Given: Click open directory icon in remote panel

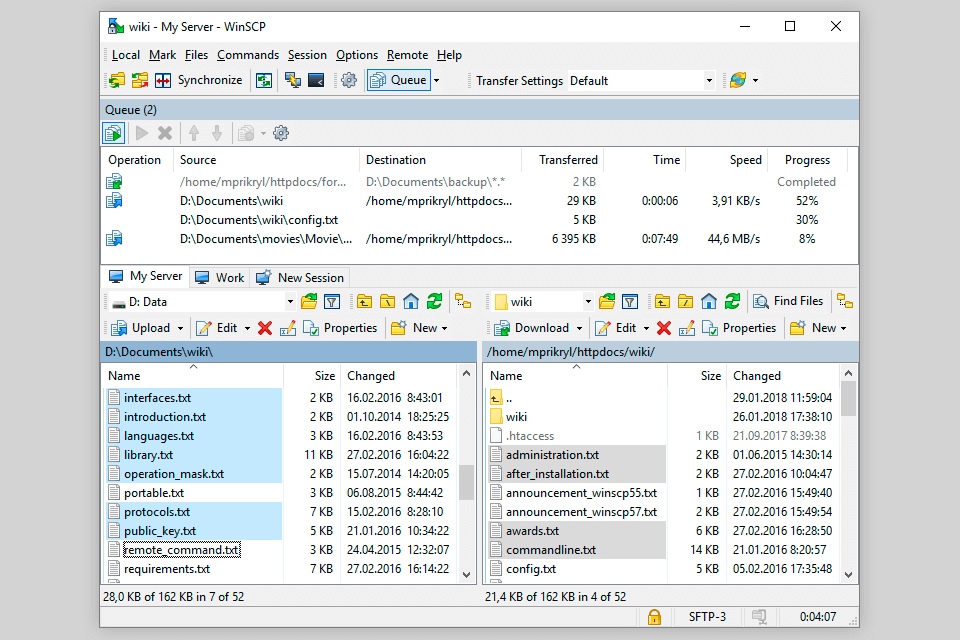Looking at the screenshot, I should point(607,301).
